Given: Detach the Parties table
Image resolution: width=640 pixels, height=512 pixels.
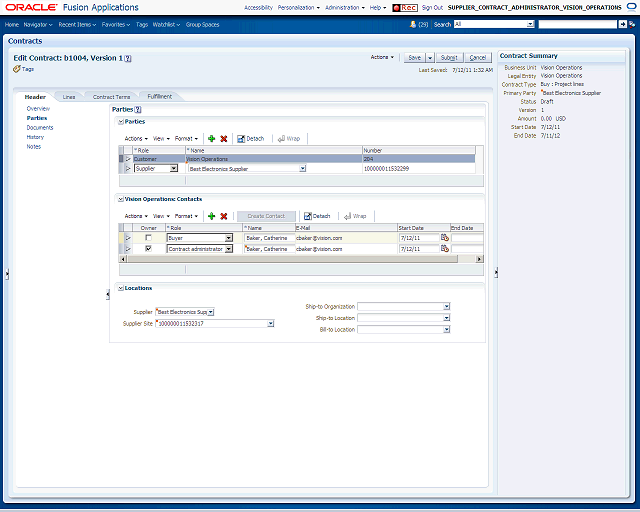Looking at the screenshot, I should [x=251, y=139].
